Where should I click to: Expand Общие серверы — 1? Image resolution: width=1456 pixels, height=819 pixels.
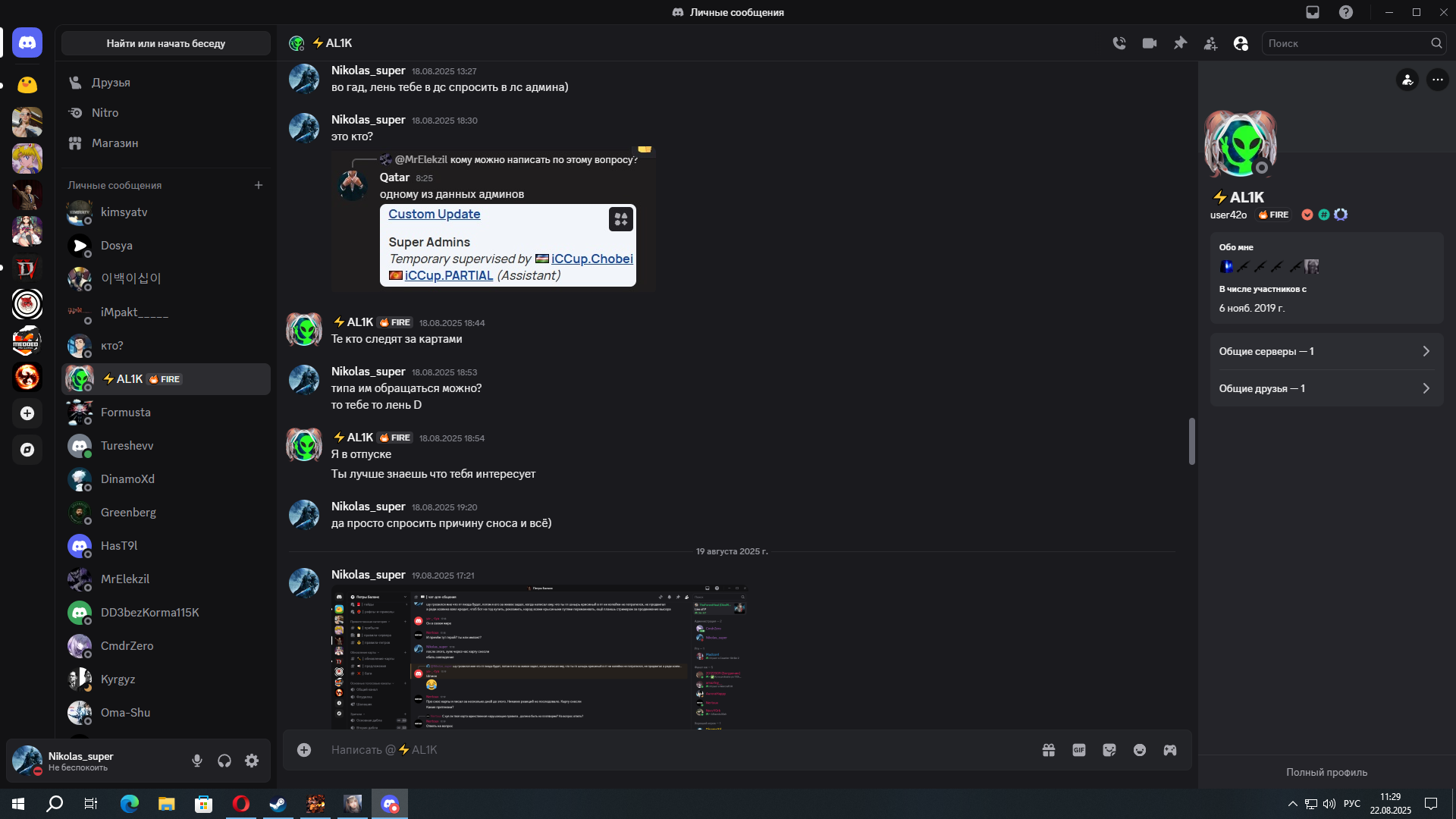tap(1326, 351)
